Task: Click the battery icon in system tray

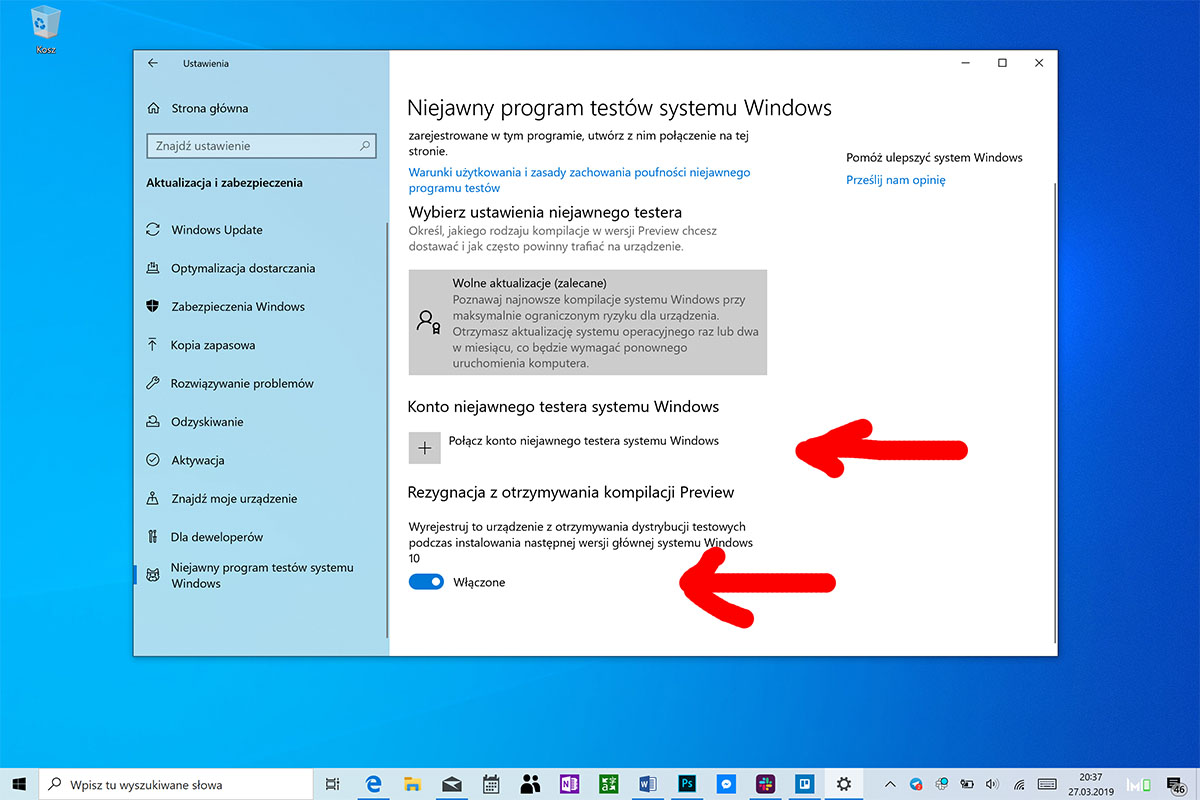Action: click(967, 785)
